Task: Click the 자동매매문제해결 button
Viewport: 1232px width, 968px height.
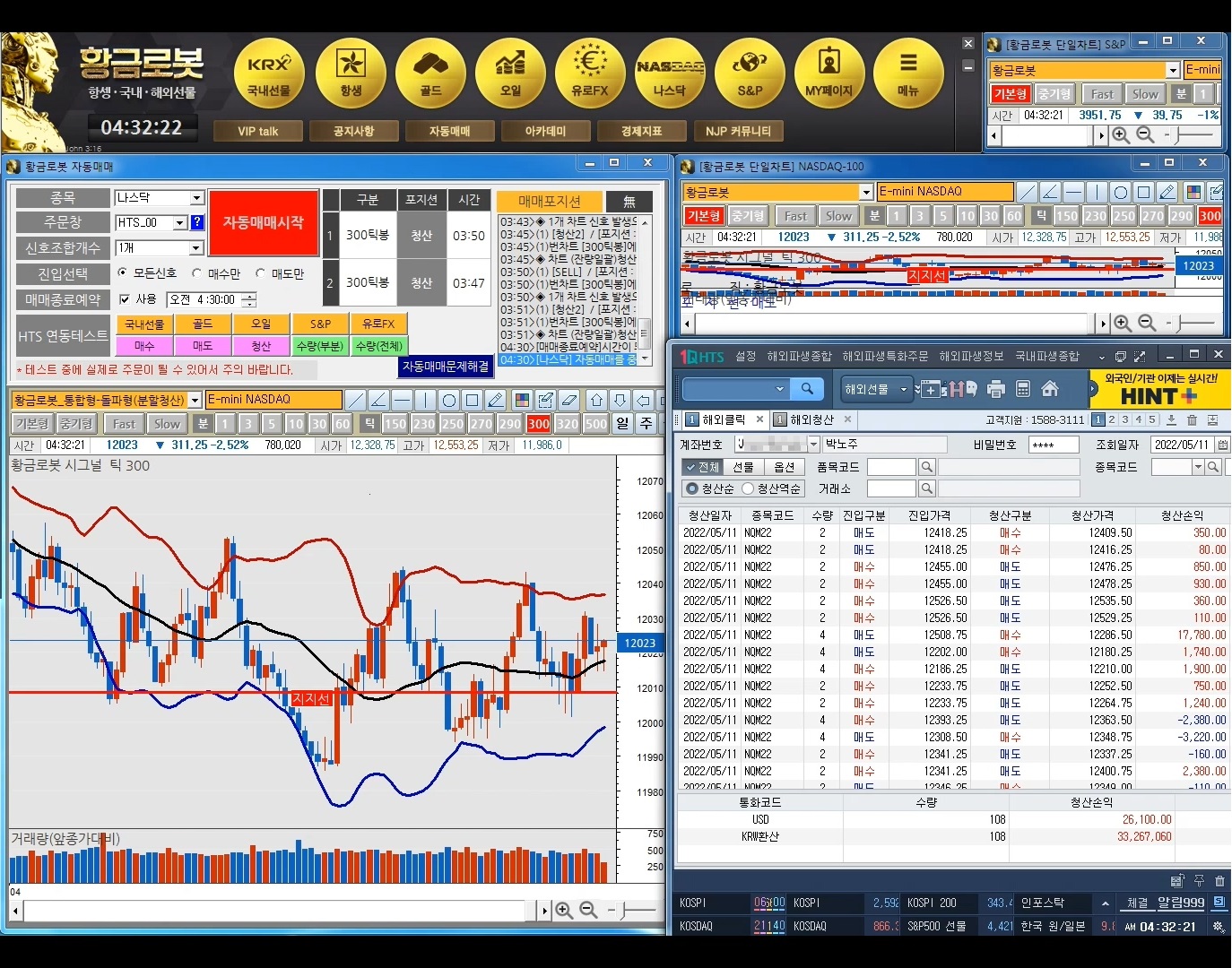Action: [446, 367]
